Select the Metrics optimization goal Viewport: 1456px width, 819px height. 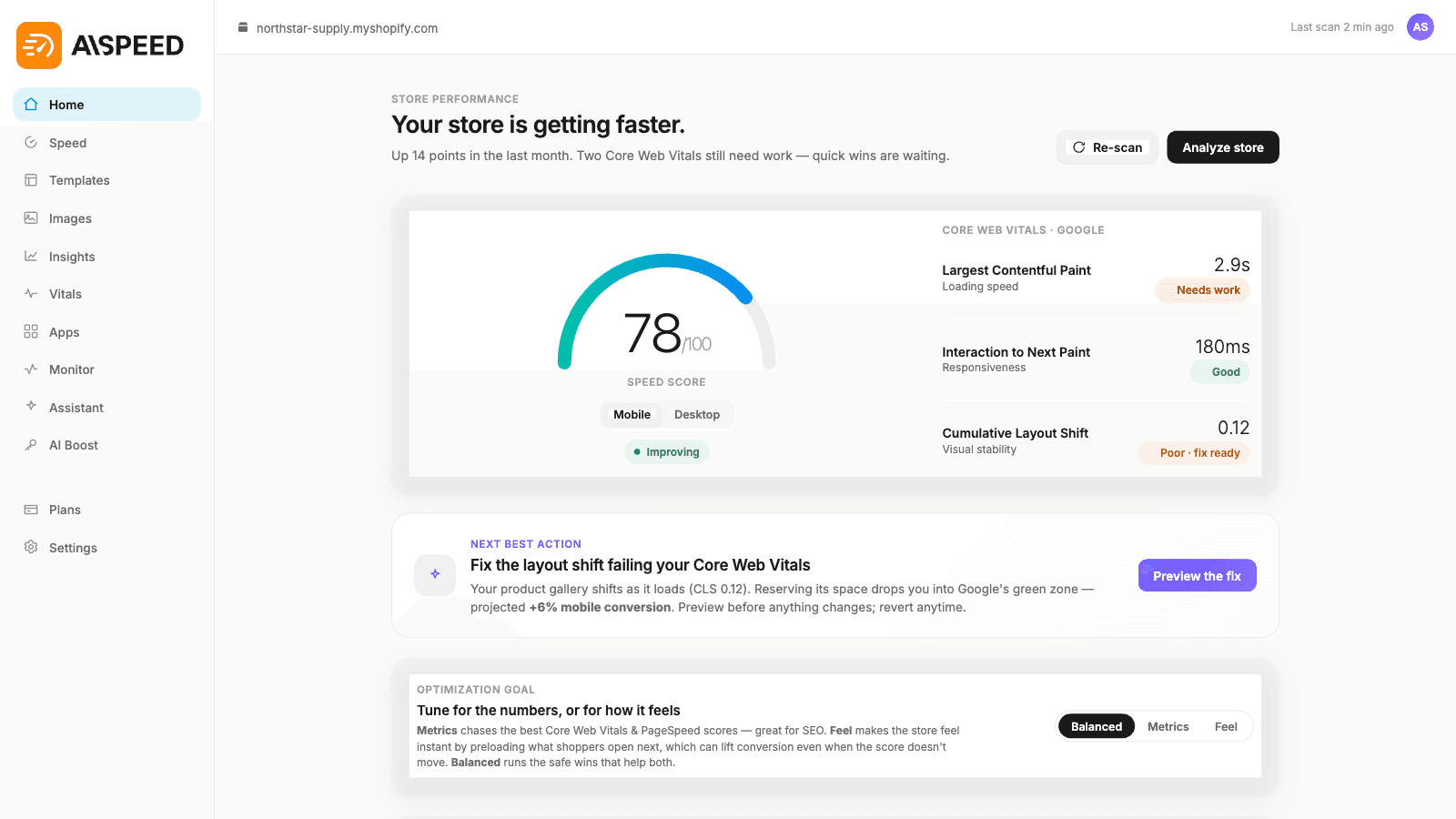(1168, 726)
